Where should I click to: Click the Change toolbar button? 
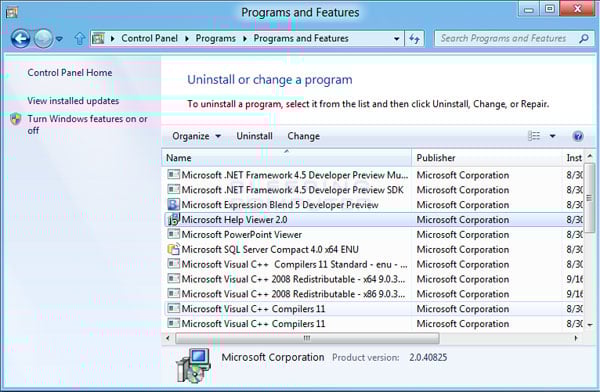[303, 136]
